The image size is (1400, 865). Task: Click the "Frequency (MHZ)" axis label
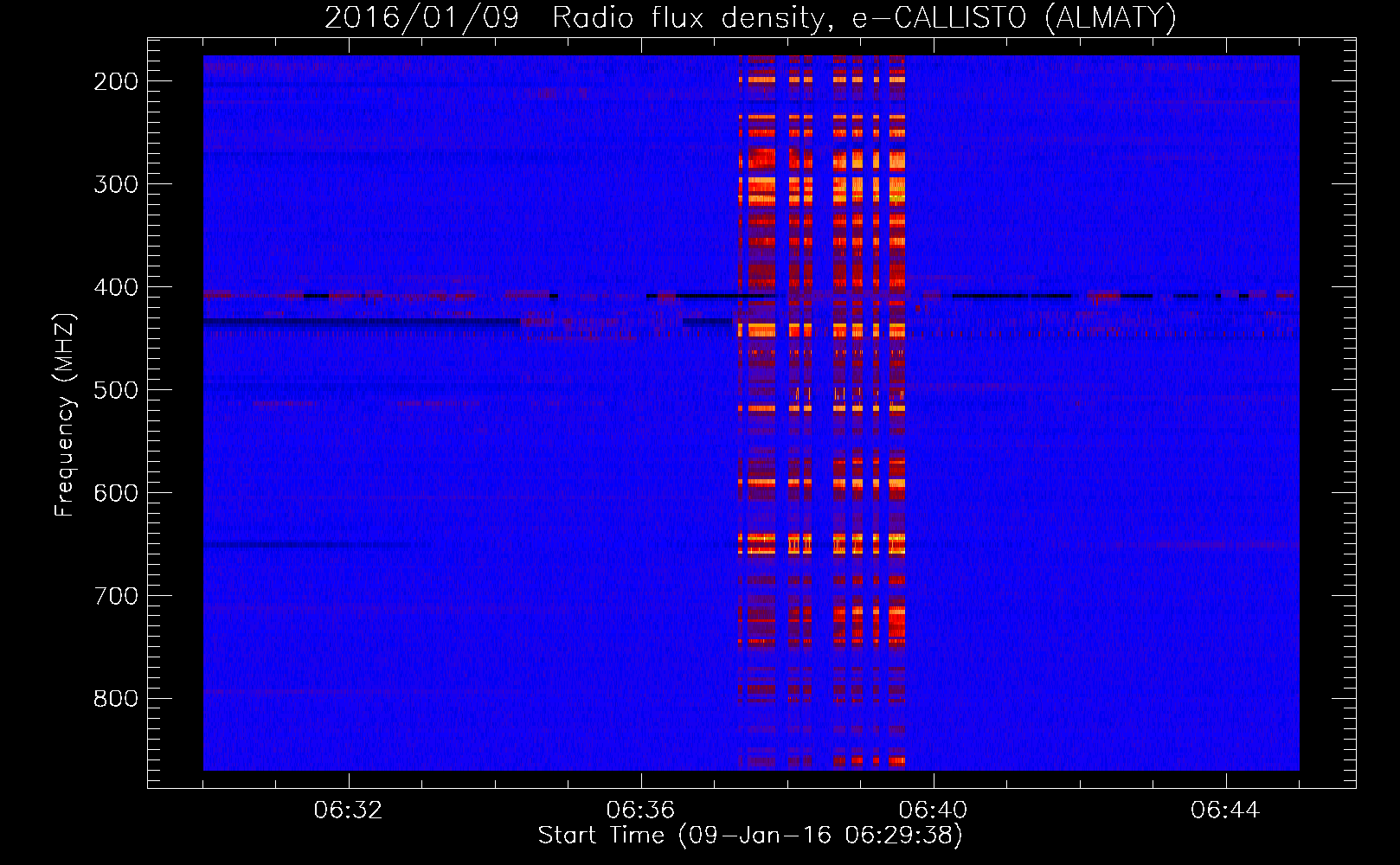[65, 414]
